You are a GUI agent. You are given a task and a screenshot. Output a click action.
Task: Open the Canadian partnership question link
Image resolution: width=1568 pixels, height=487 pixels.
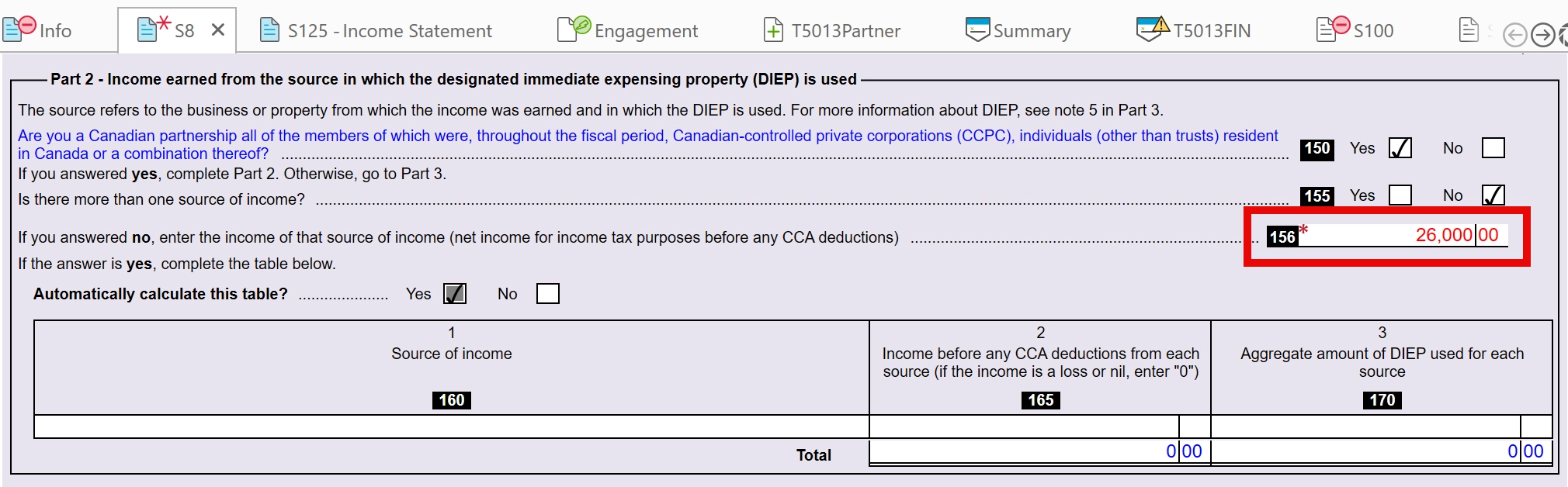point(647,144)
